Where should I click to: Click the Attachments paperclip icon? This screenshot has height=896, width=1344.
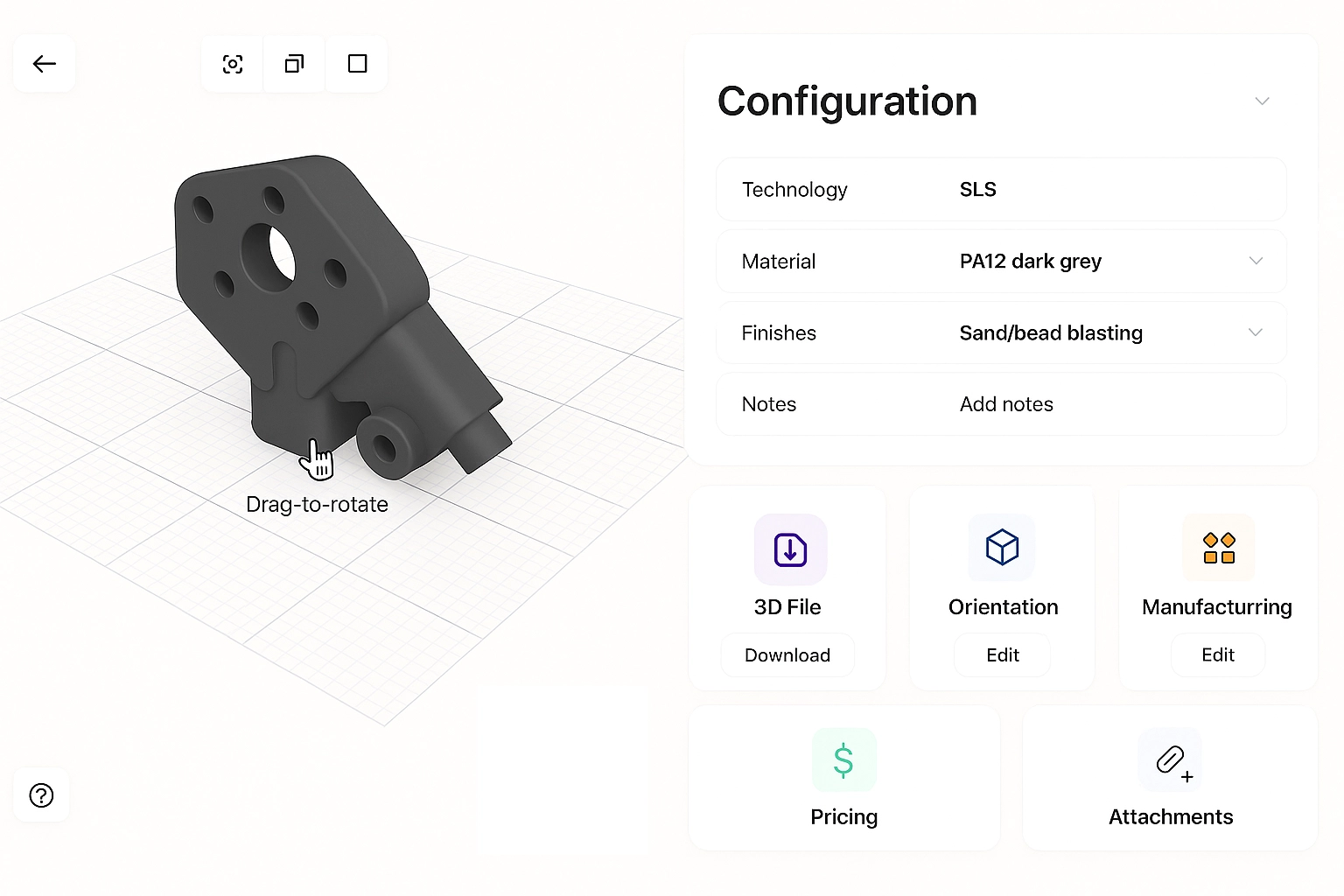(1170, 759)
